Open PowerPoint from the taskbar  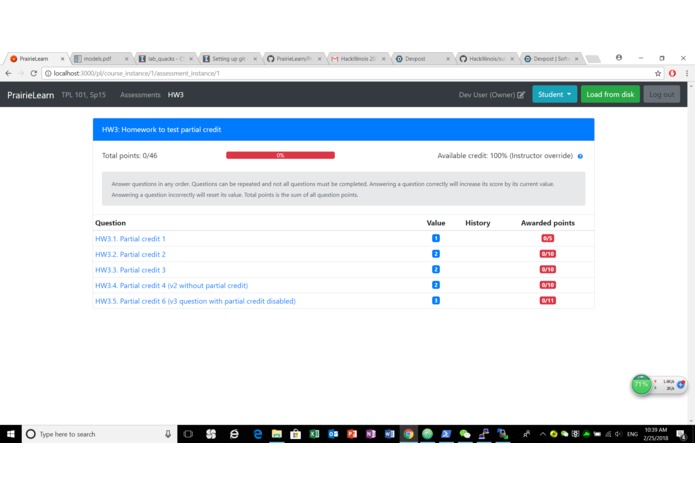[352, 434]
